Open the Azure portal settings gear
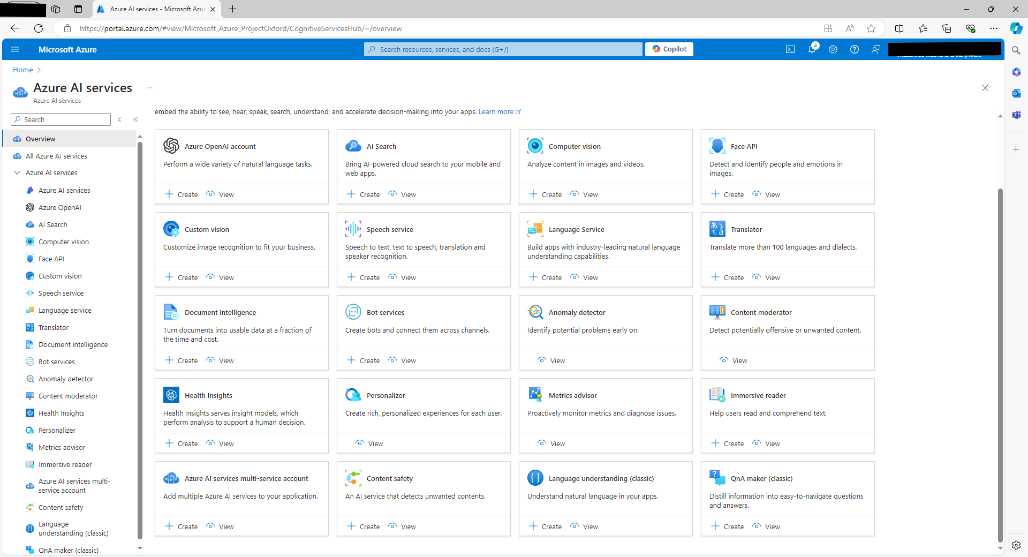Viewport: 1028px width, 557px height. click(x=833, y=49)
